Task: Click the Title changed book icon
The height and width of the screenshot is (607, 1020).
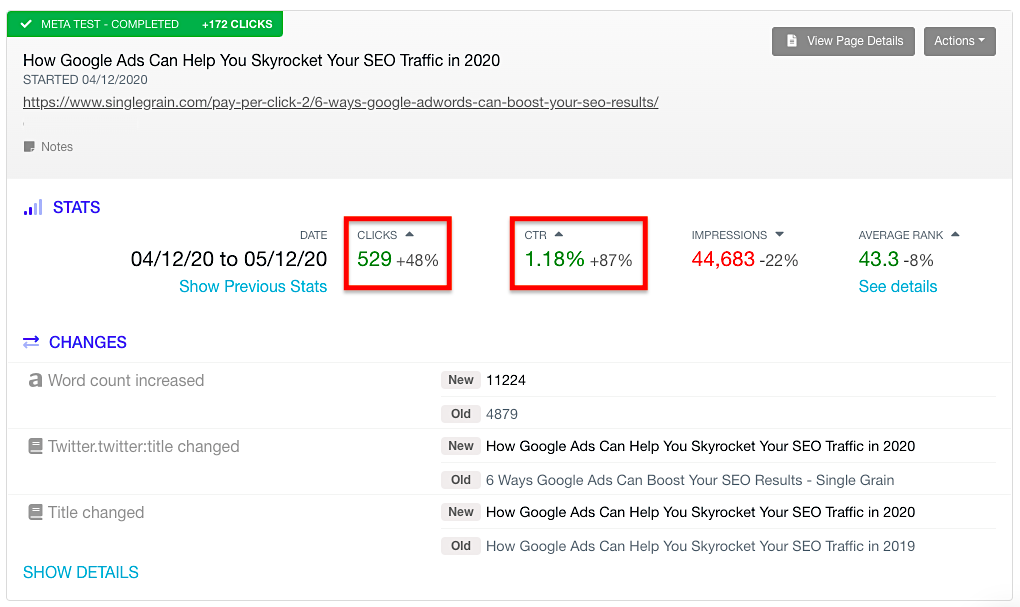Action: click(x=36, y=513)
